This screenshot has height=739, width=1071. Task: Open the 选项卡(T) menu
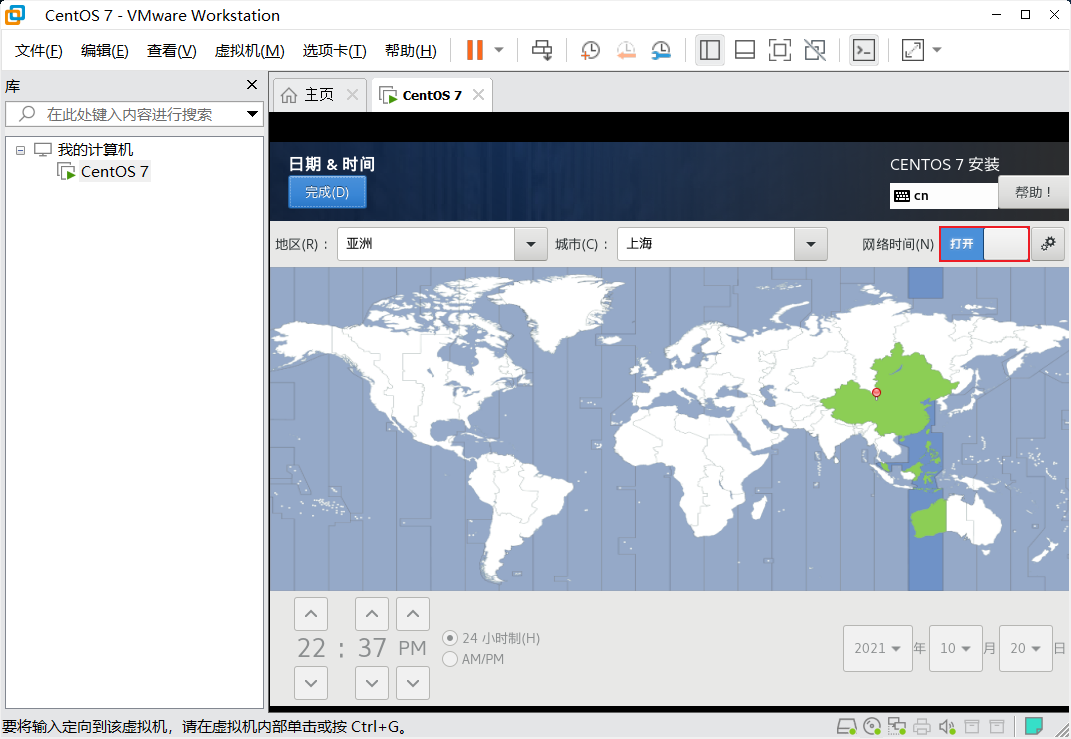click(335, 51)
